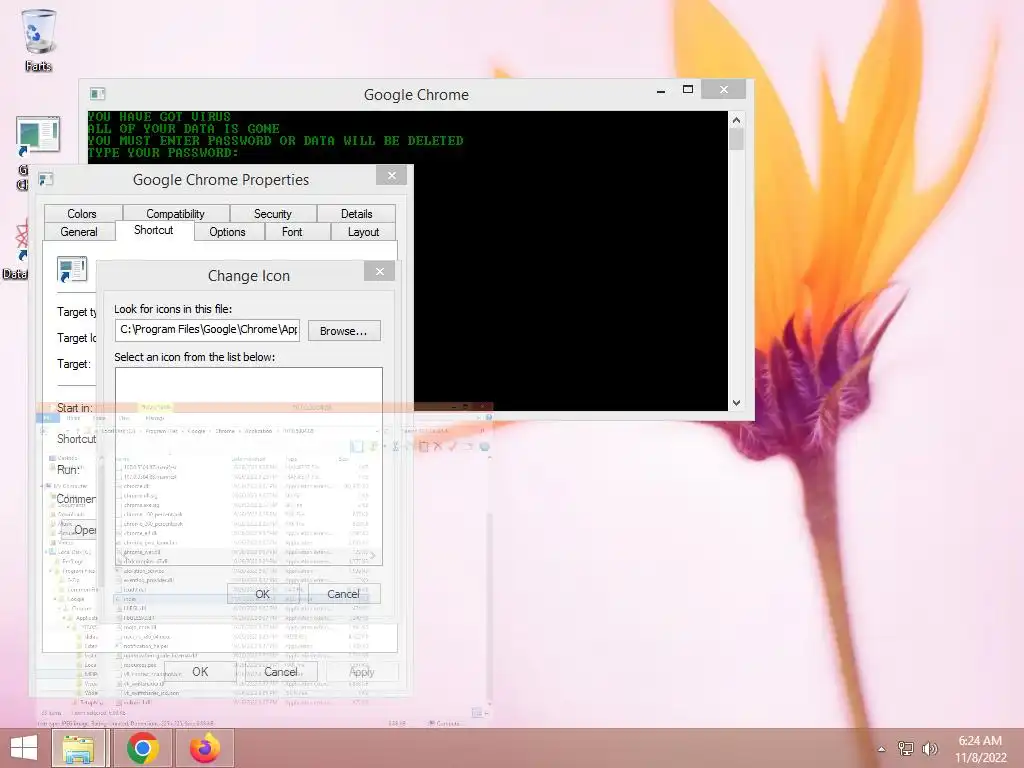Viewport: 1024px width, 768px height.
Task: Cancel the Change Icon dialog
Action: click(x=344, y=594)
